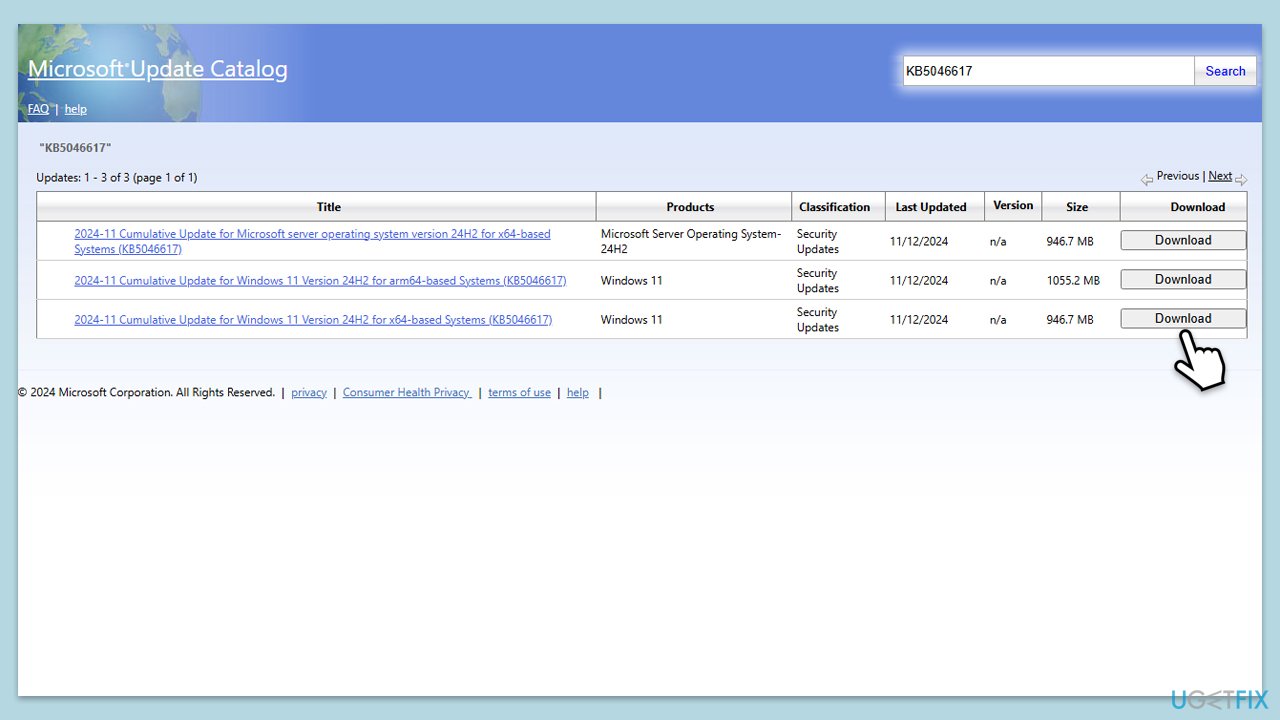Download the Windows 11 x64-based update
1280x720 pixels.
coord(1183,318)
